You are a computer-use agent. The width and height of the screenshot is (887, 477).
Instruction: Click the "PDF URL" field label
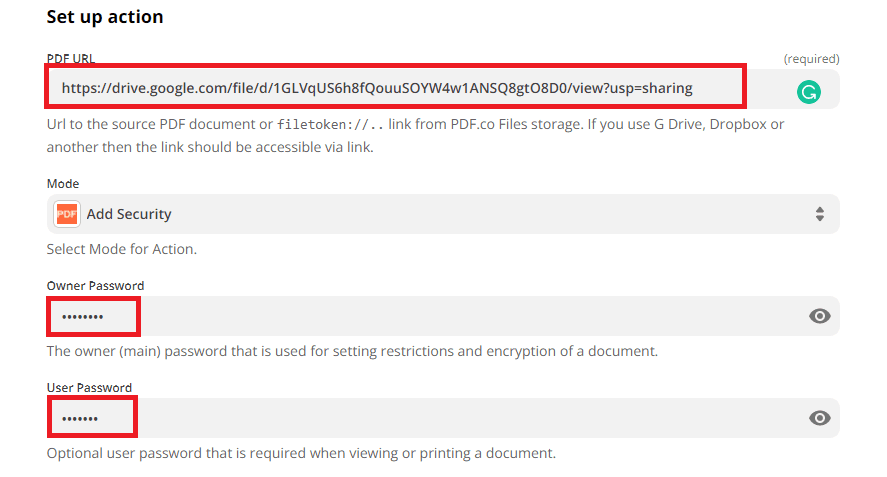pos(71,59)
